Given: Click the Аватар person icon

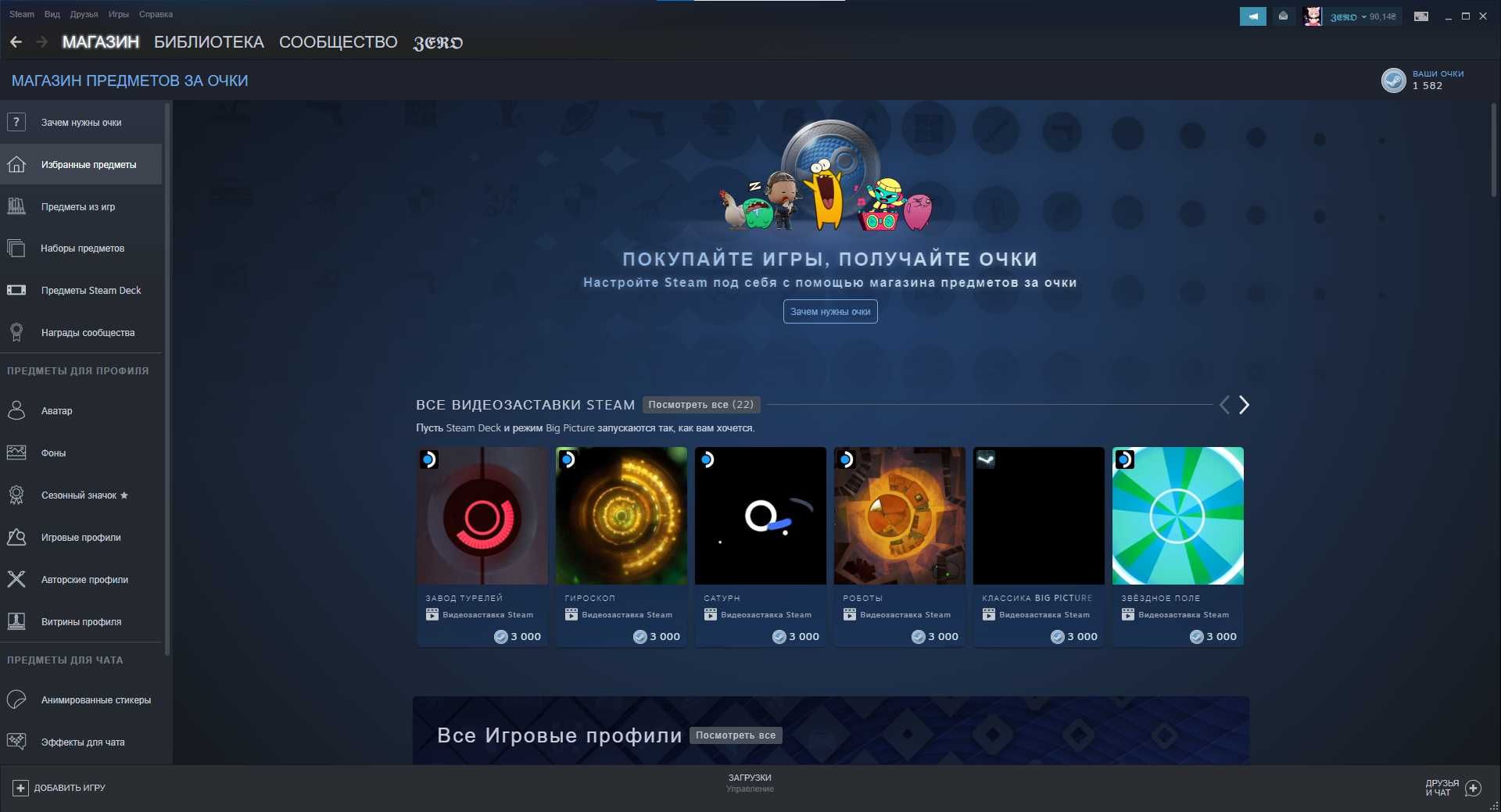Looking at the screenshot, I should [x=16, y=410].
